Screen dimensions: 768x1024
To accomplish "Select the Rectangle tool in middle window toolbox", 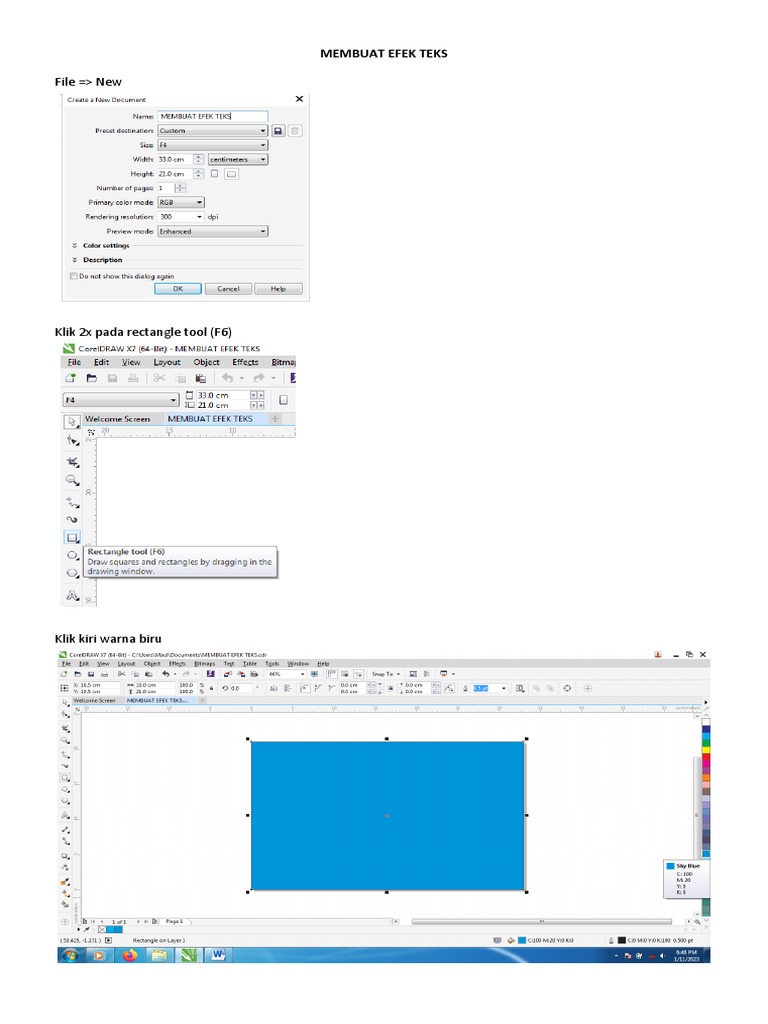I will [72, 537].
